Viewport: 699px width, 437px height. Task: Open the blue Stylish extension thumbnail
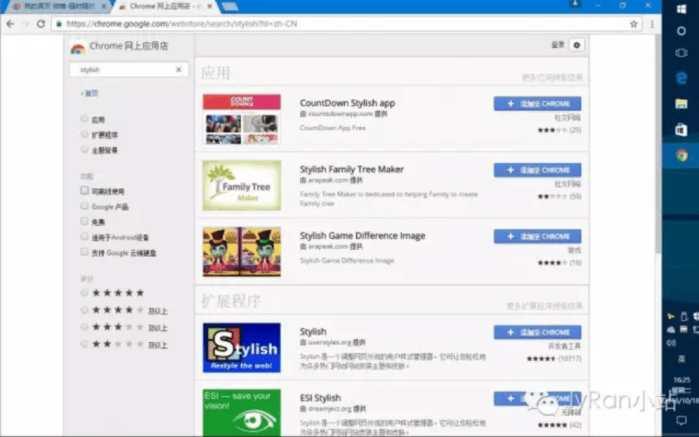[242, 348]
